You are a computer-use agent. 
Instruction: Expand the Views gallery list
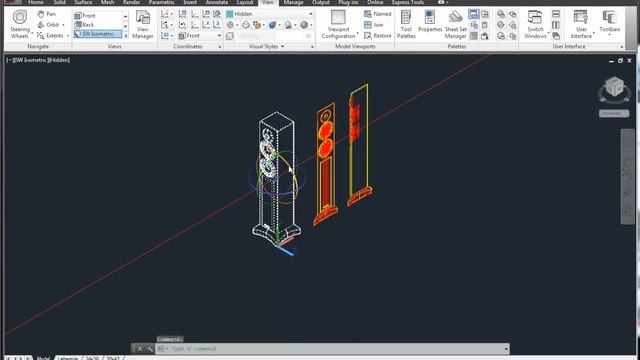pos(125,36)
